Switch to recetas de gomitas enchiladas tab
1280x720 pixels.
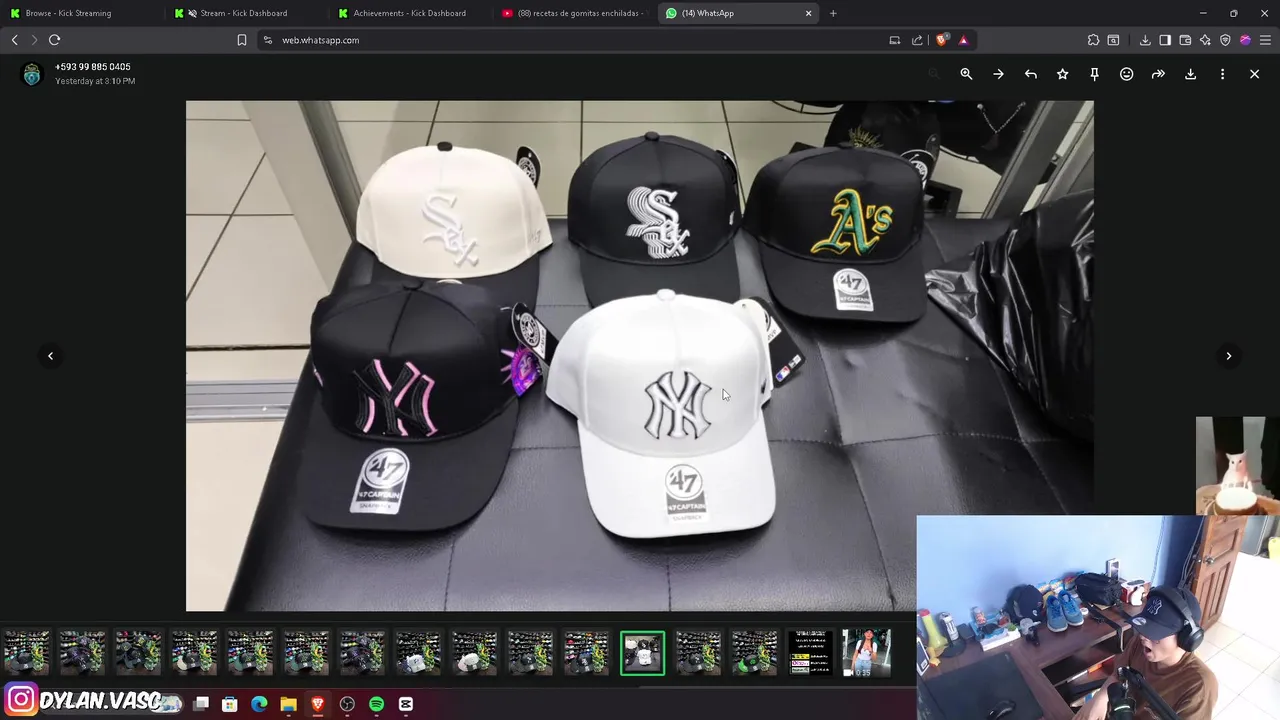tap(575, 13)
